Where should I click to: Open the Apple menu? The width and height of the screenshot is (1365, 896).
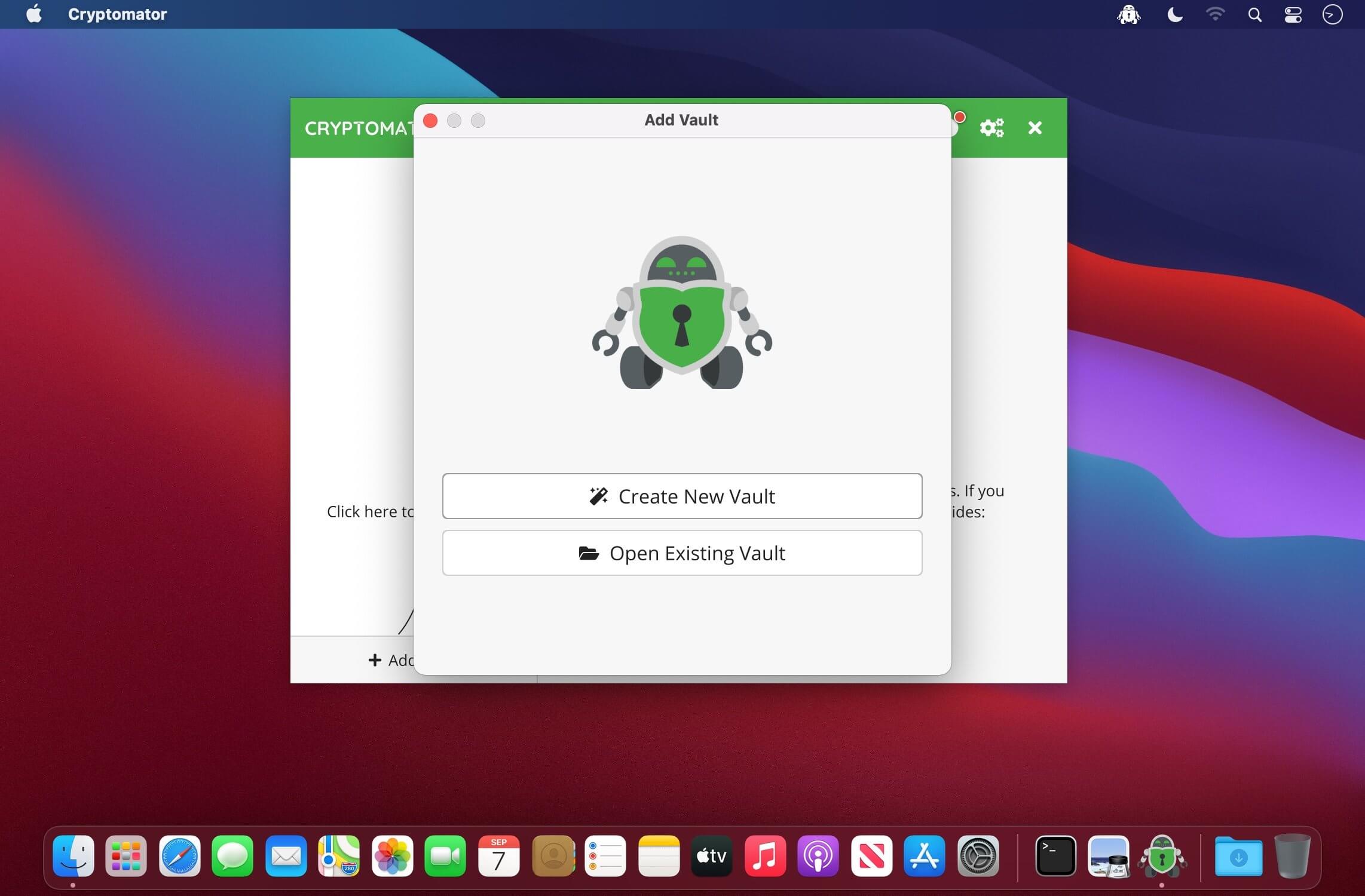tap(34, 14)
